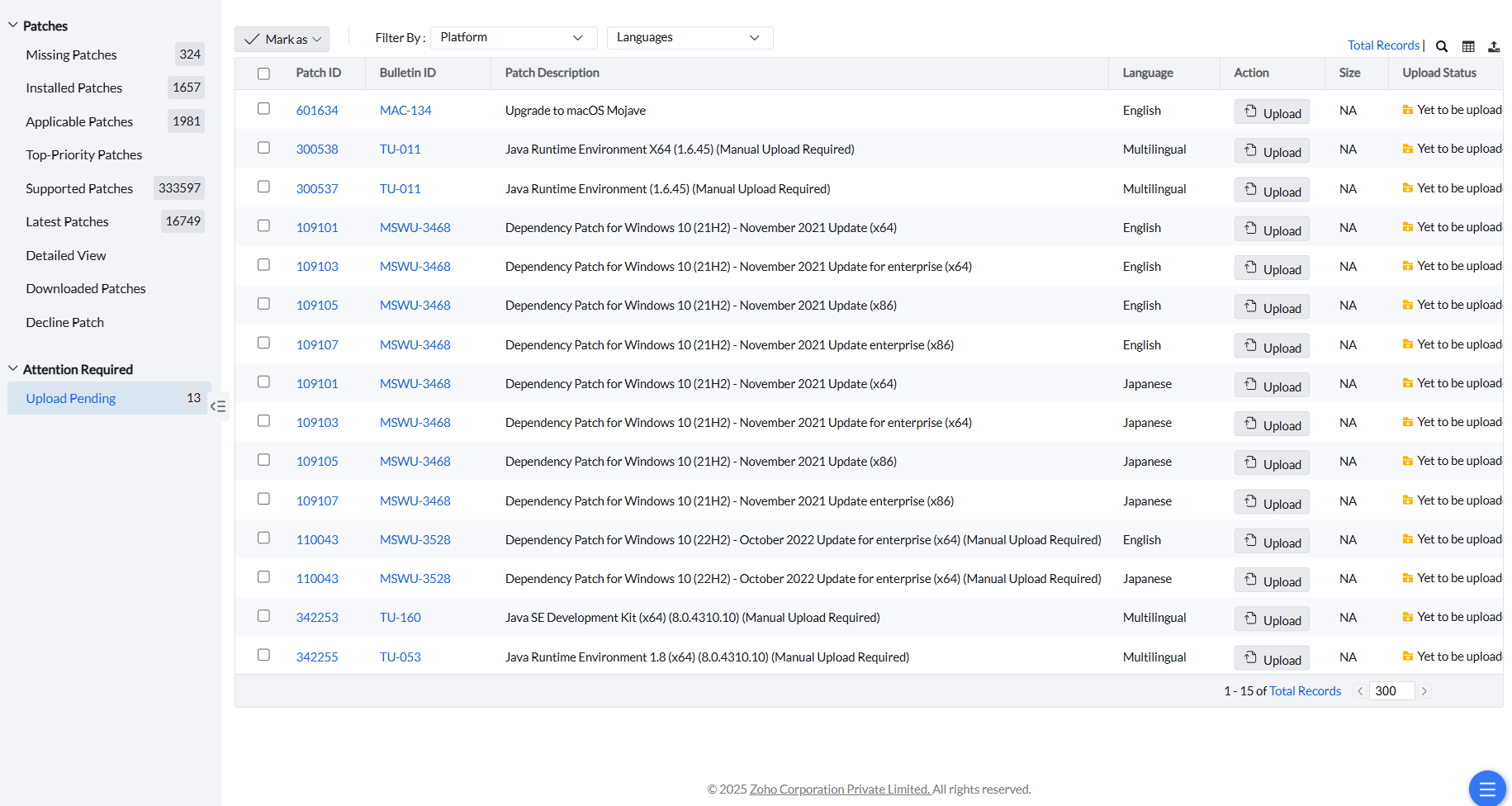Viewport: 1512px width, 806px height.
Task: Open the blue floating menu button
Action: coord(1487,788)
